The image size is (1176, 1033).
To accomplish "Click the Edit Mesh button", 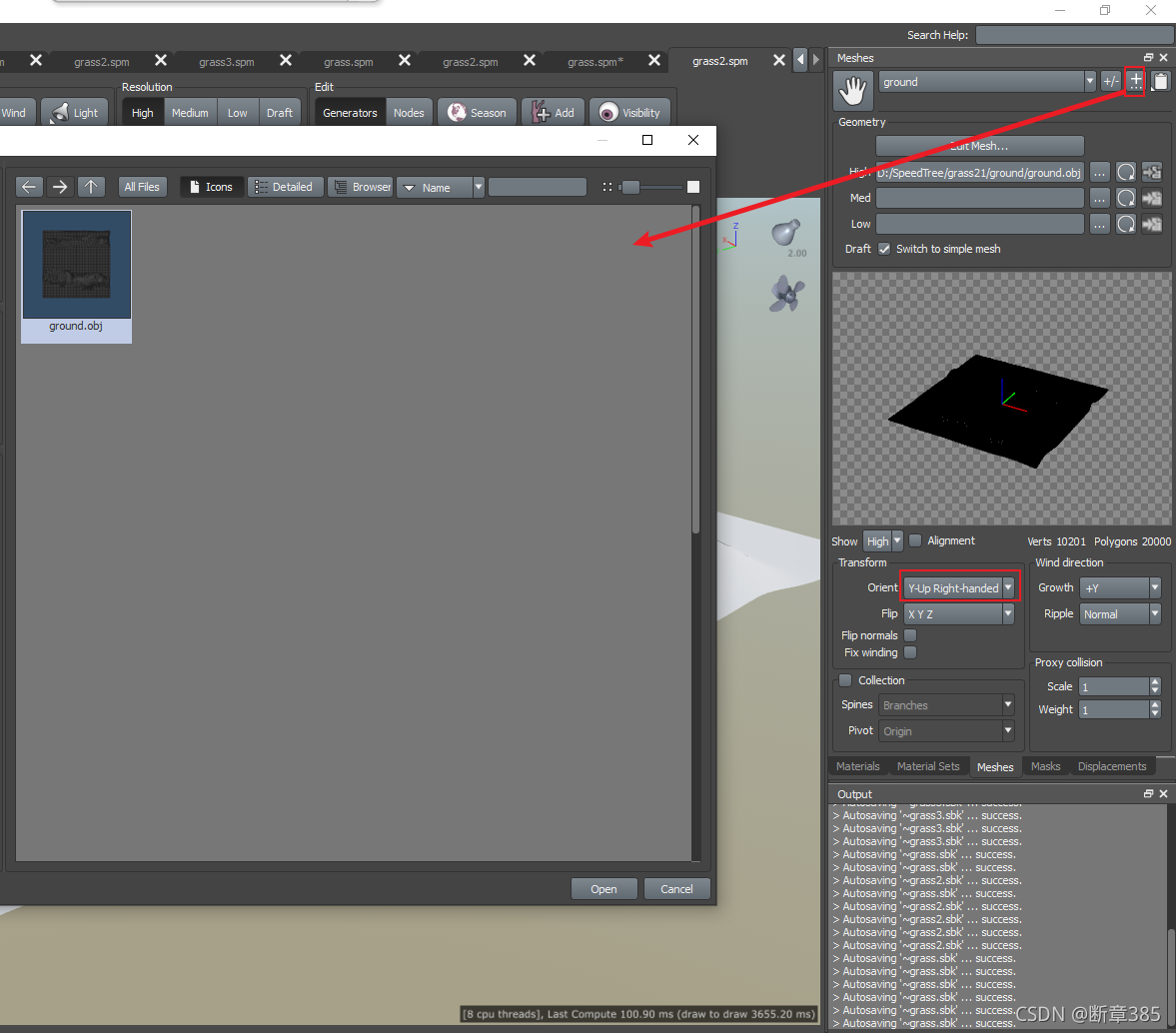I will point(979,146).
